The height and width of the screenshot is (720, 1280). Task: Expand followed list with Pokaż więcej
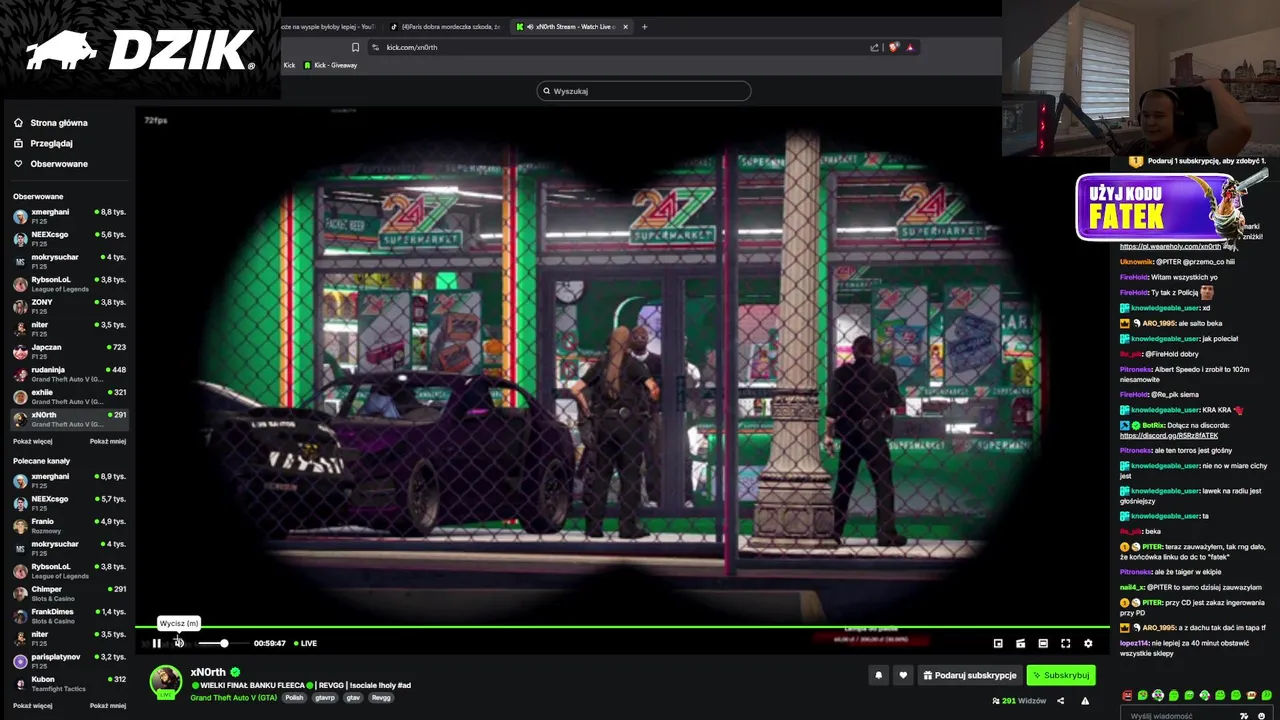33,441
